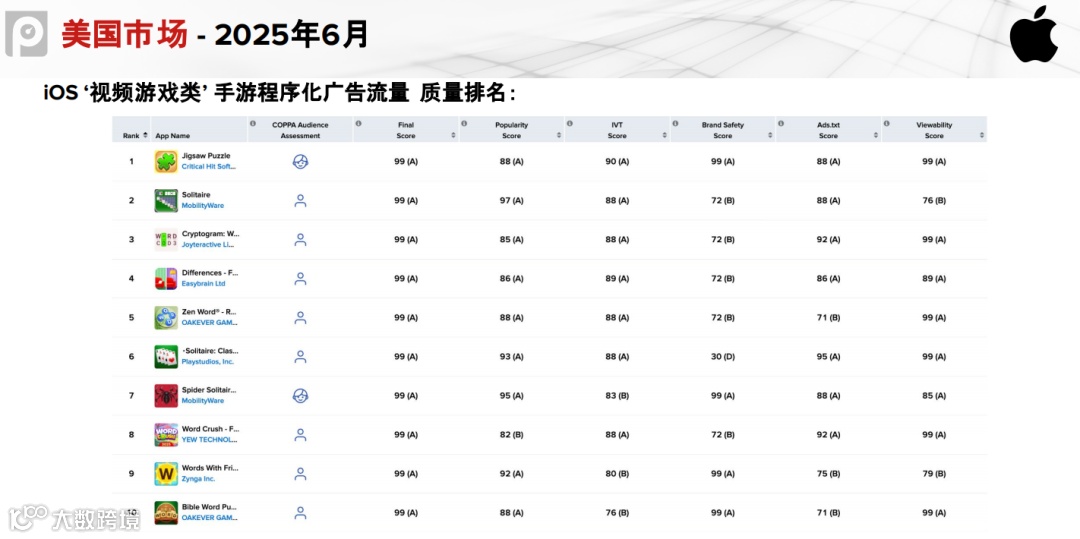Click the COPPA audience icon in Words With Friends row
The image size is (1080, 539).
coord(300,474)
